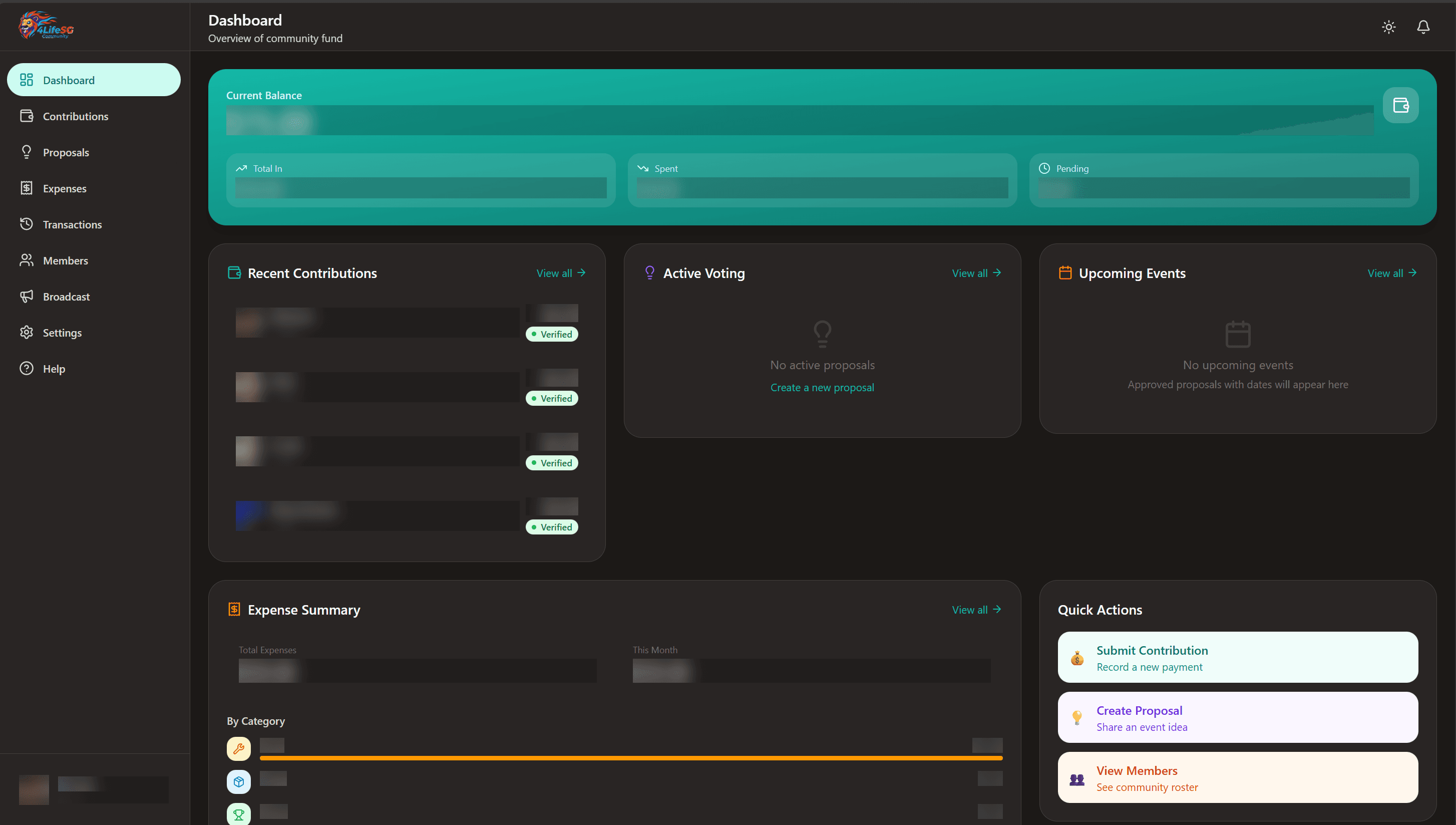Click the money bag Submit Contribution icon
1456x825 pixels.
pos(1076,658)
